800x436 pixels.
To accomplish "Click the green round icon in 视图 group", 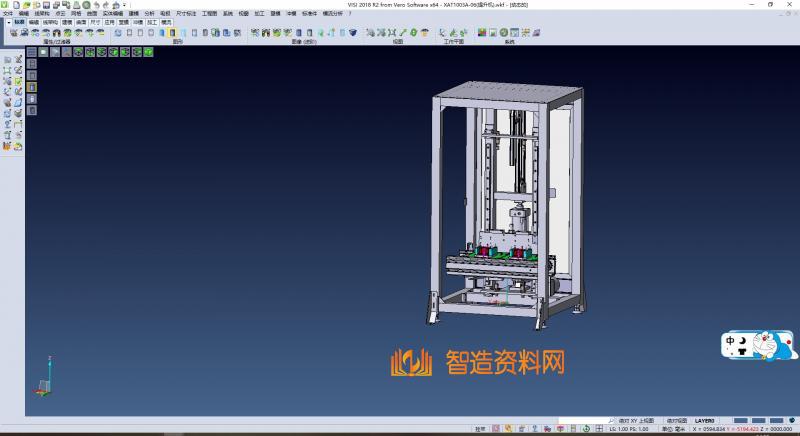I will (x=414, y=33).
